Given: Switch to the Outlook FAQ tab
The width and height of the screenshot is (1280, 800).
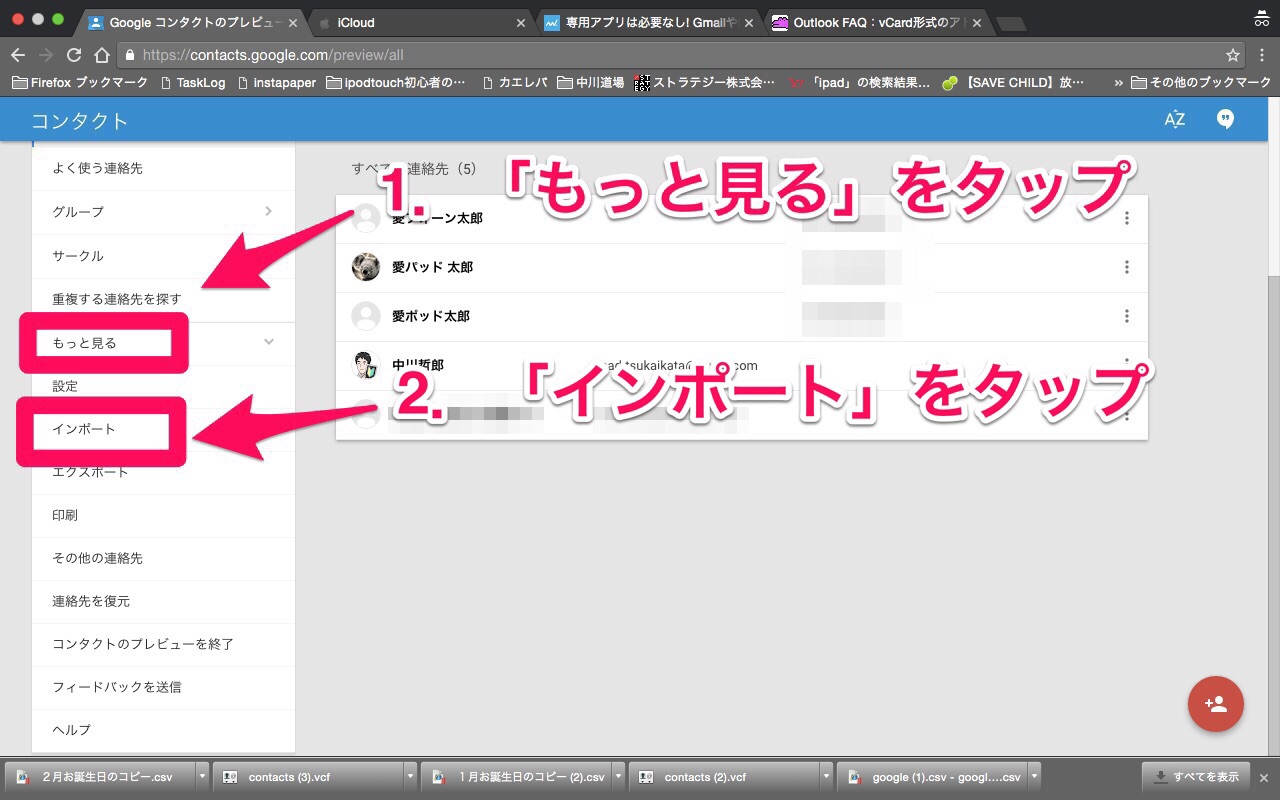Looking at the screenshot, I should tap(870, 22).
